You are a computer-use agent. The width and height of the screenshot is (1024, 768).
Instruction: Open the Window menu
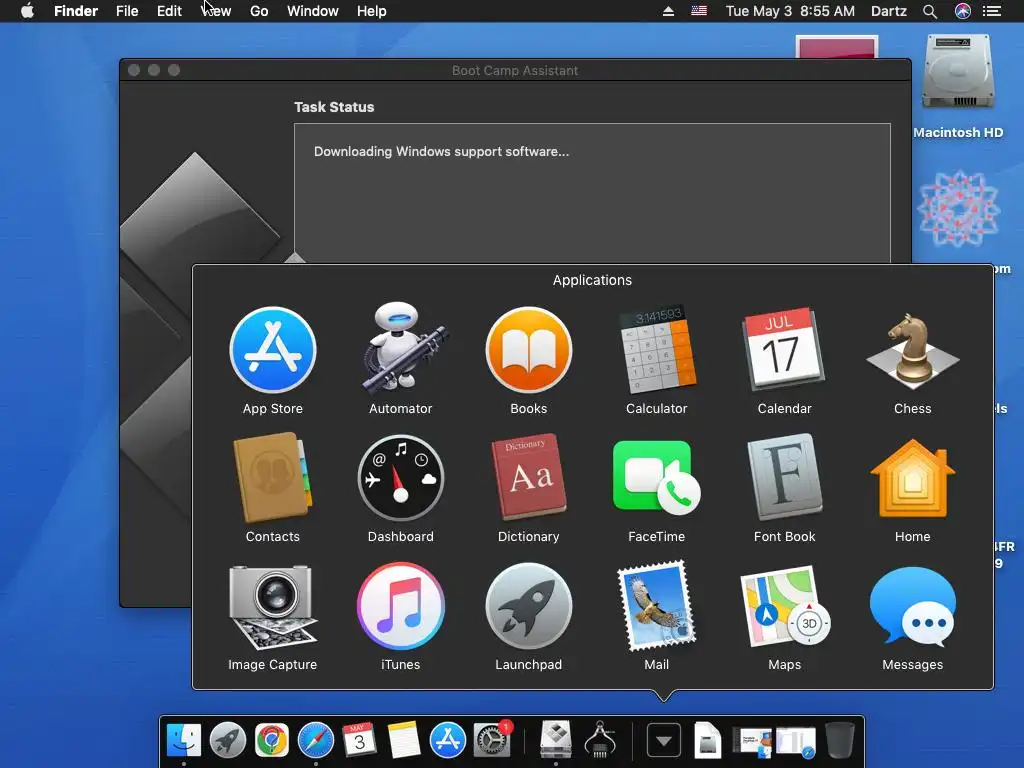click(313, 11)
